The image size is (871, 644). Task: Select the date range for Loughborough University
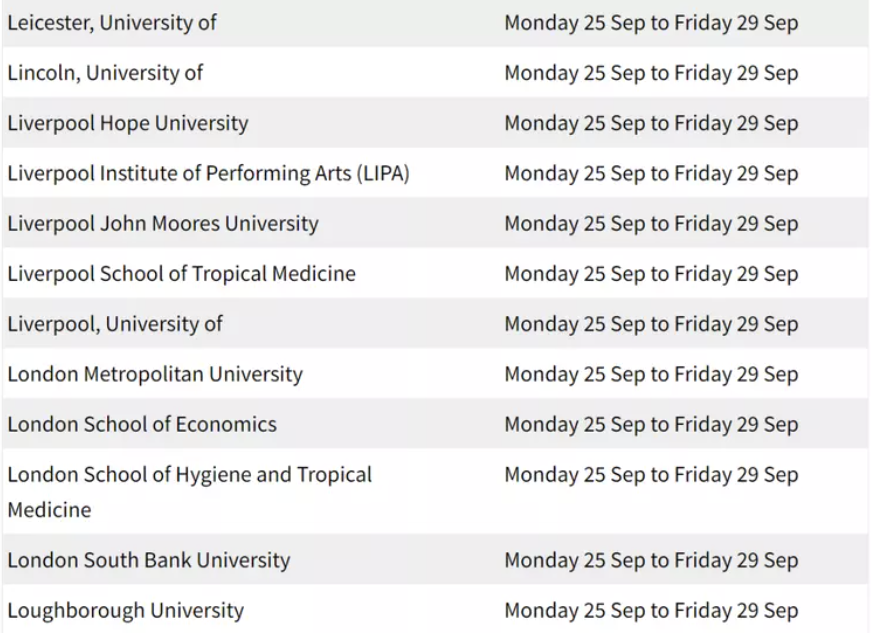(x=651, y=610)
